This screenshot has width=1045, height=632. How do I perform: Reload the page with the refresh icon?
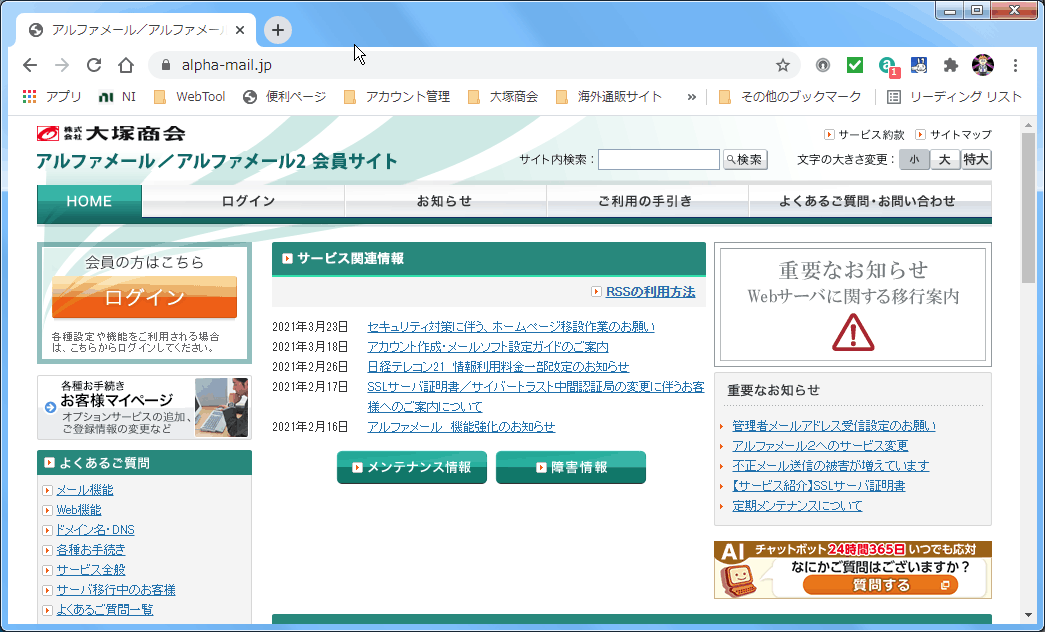[94, 65]
